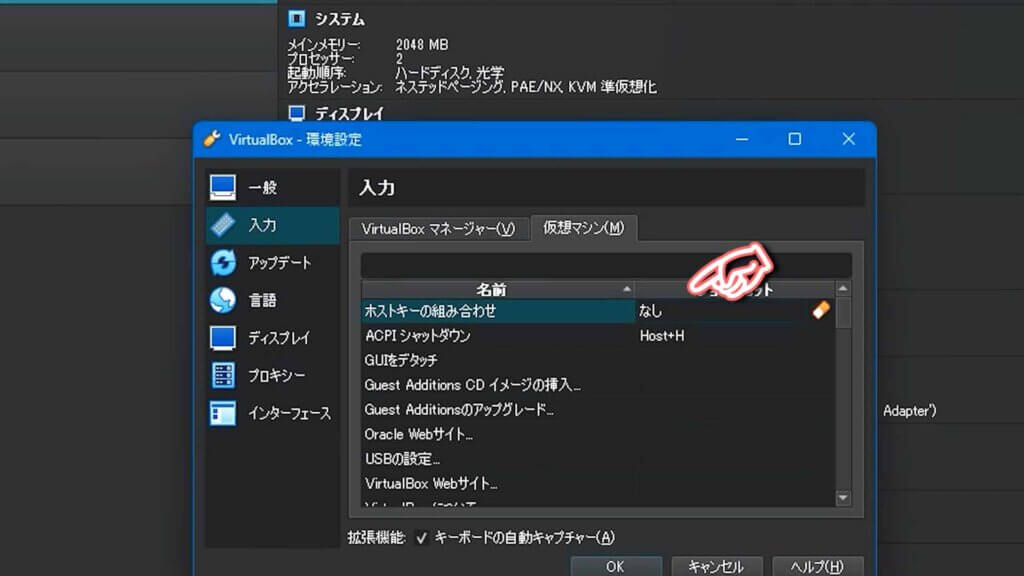Click the scroll up arrow of shortcut list
The image size is (1024, 576).
click(x=843, y=289)
